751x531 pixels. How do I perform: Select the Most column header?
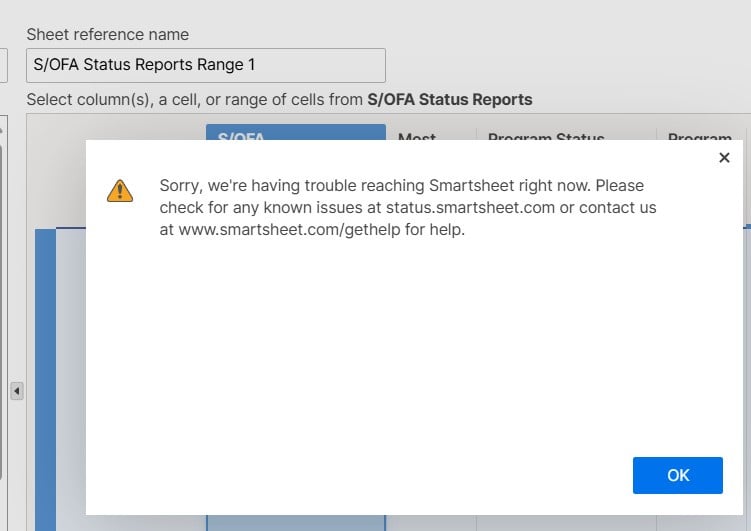click(x=431, y=134)
